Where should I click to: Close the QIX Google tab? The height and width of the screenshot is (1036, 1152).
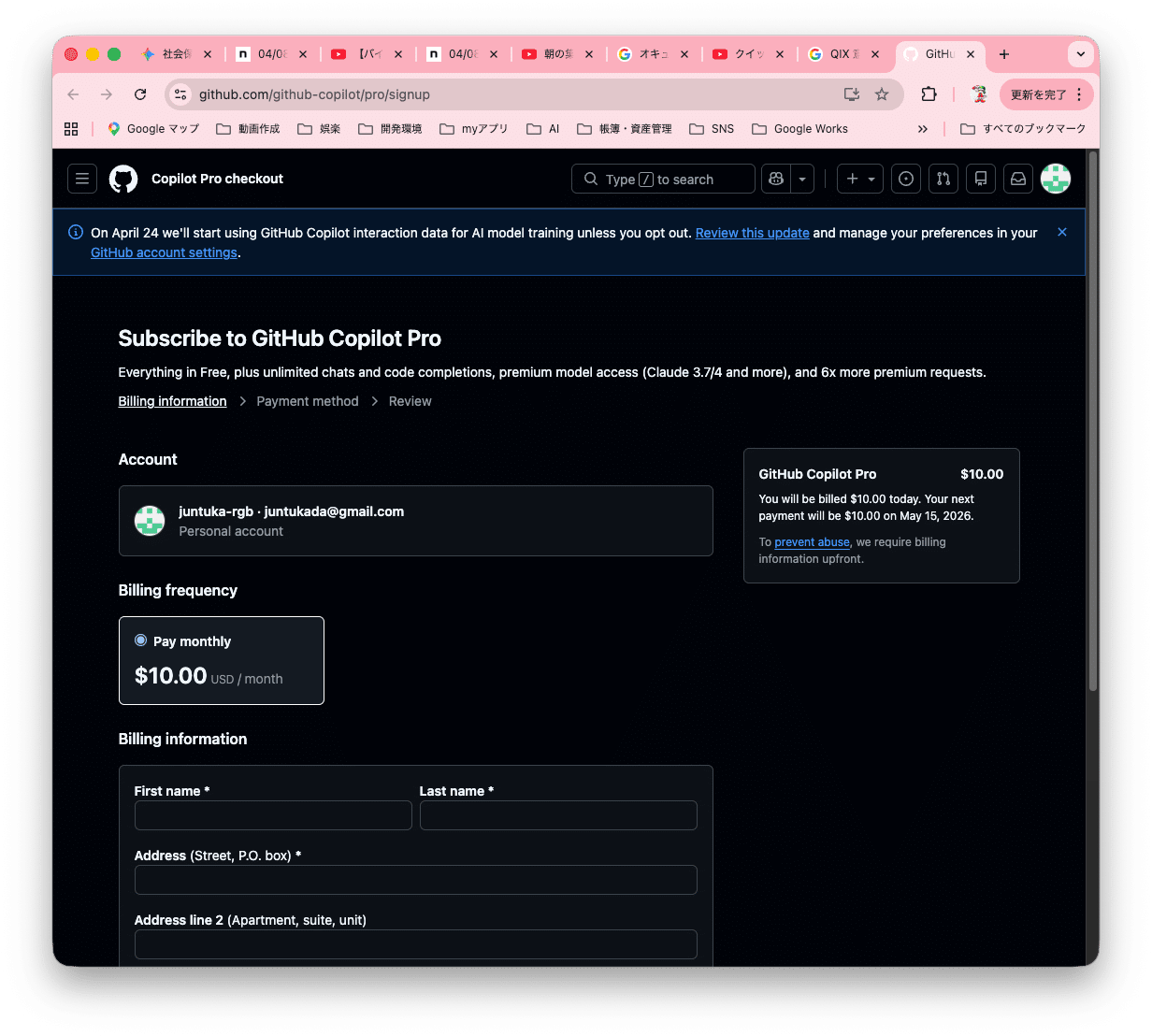pos(875,54)
